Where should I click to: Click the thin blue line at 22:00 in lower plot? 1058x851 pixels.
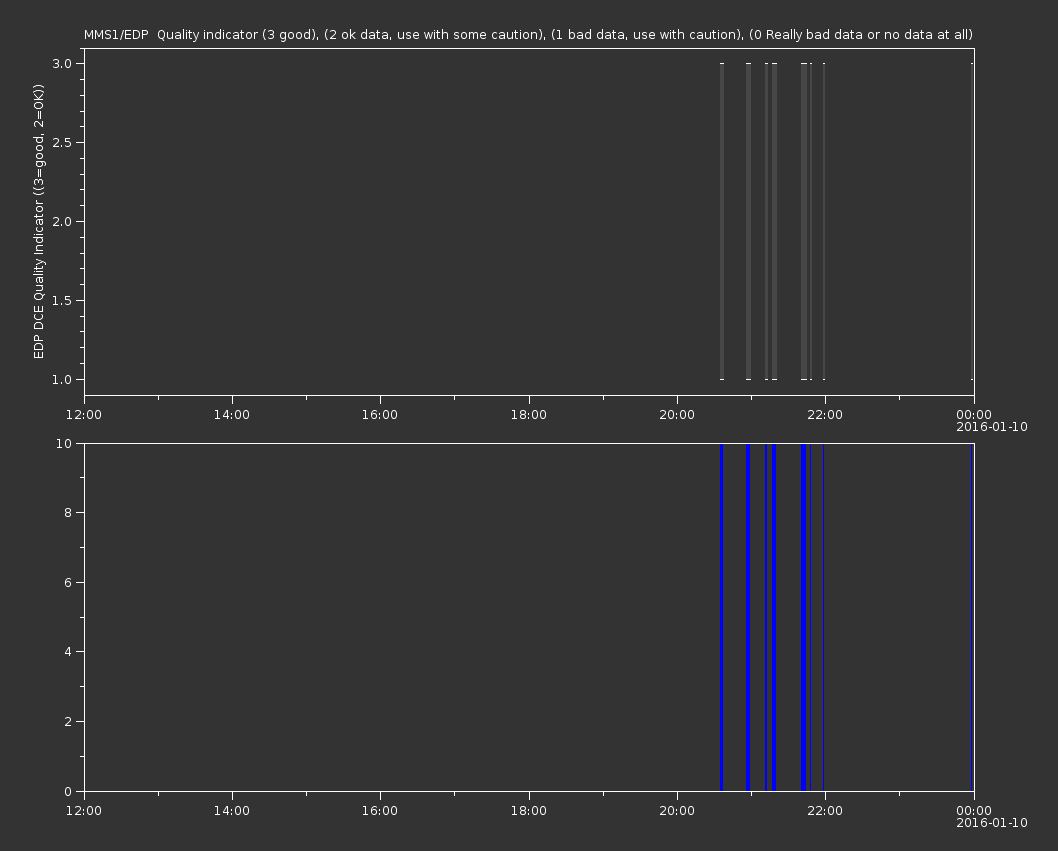[824, 617]
